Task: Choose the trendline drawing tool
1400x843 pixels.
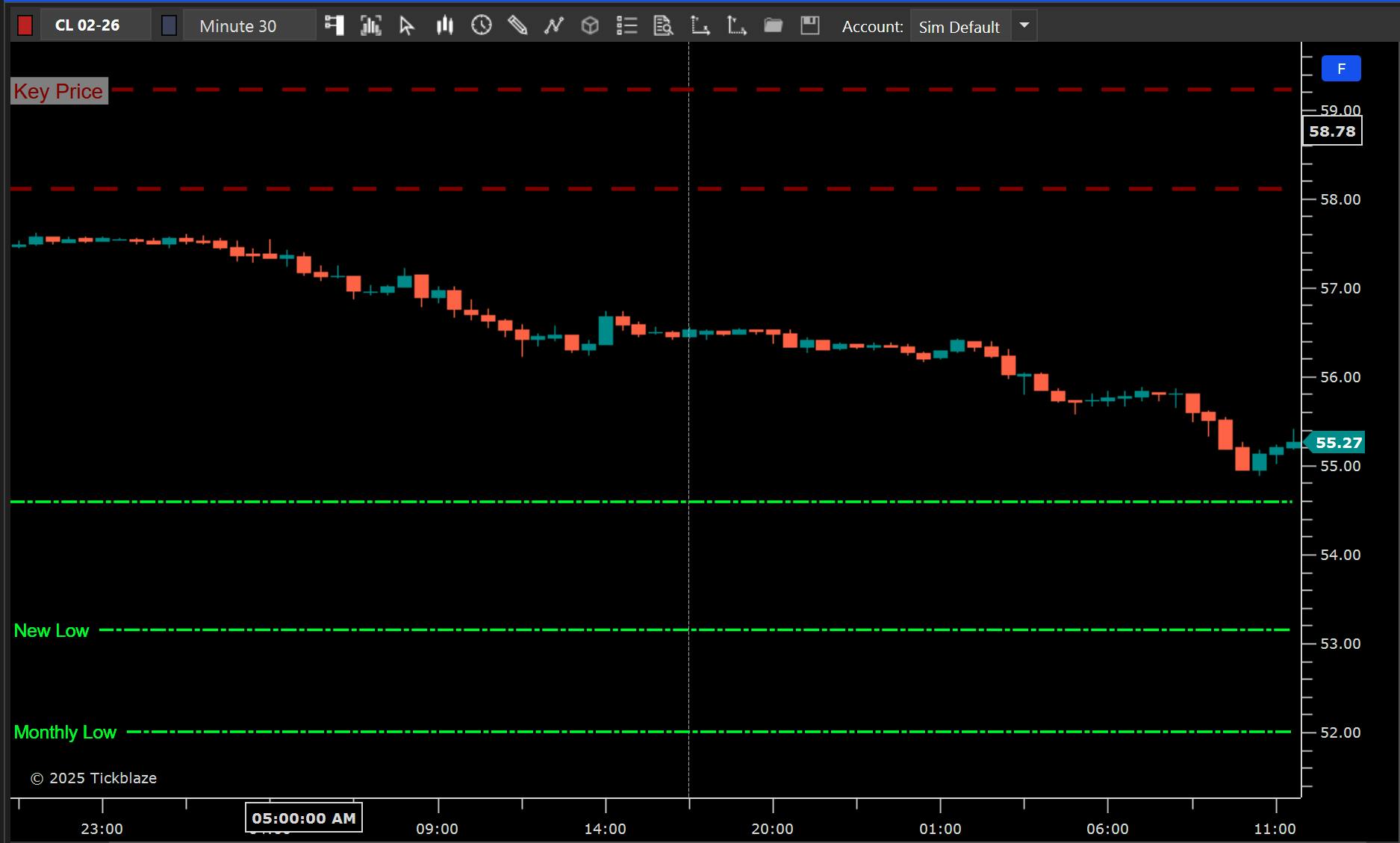Action: (554, 25)
